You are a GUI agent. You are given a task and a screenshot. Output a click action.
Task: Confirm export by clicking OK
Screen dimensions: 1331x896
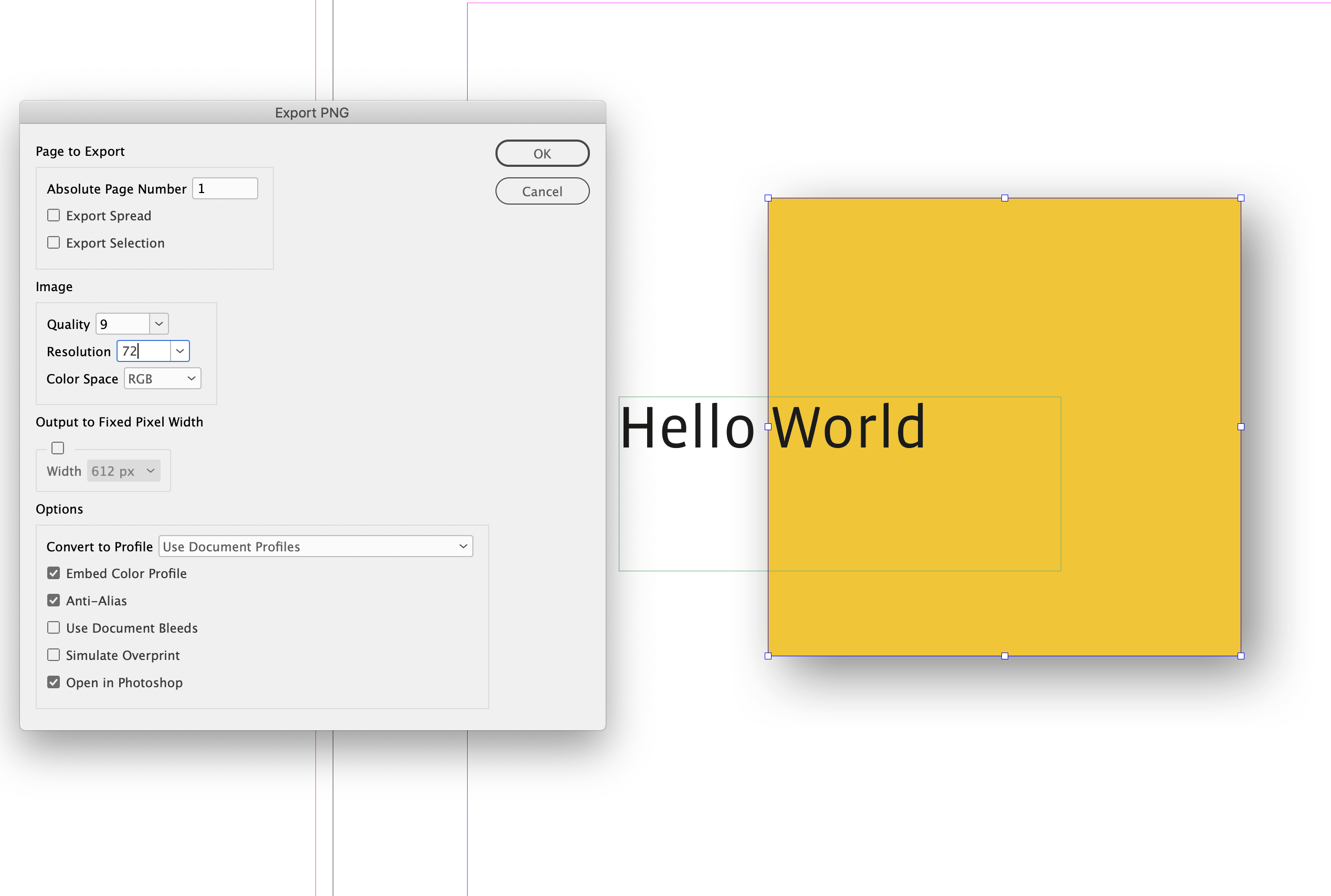[542, 153]
